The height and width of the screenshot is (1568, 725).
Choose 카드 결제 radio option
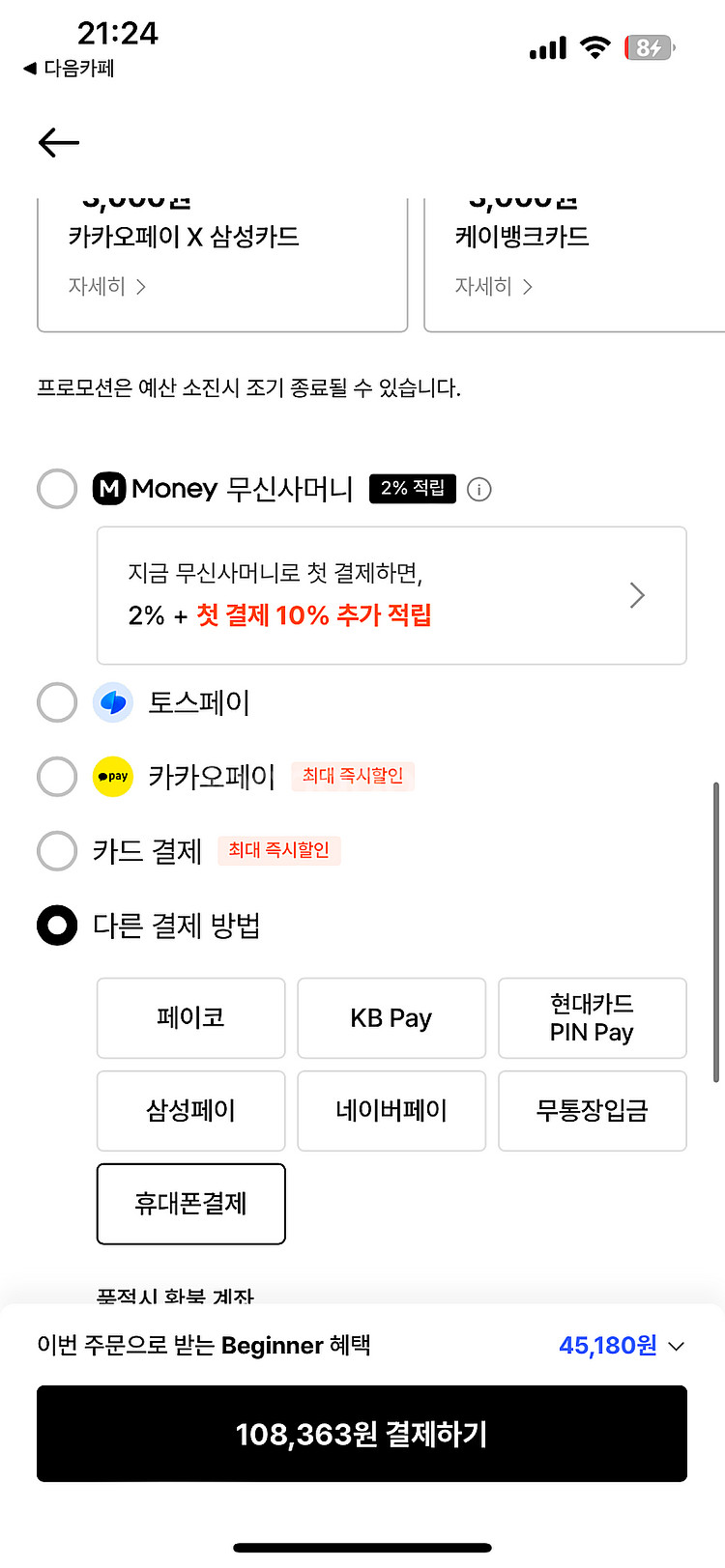[57, 851]
